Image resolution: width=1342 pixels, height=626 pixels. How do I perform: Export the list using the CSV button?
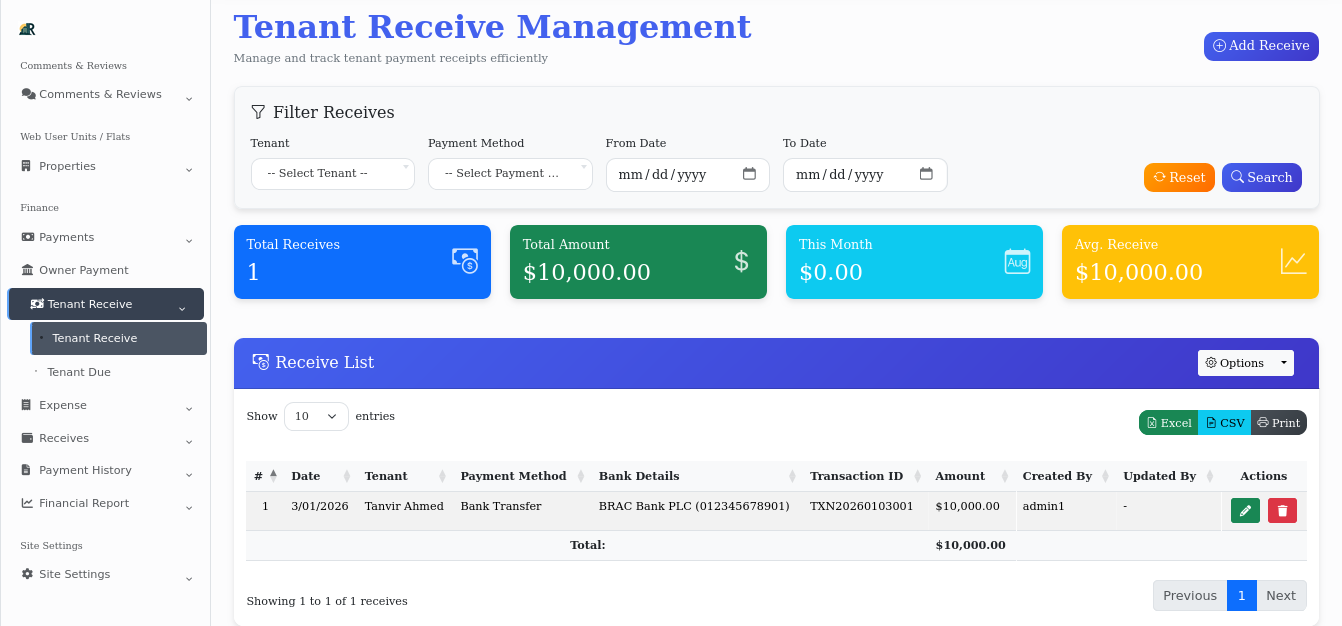[1224, 422]
